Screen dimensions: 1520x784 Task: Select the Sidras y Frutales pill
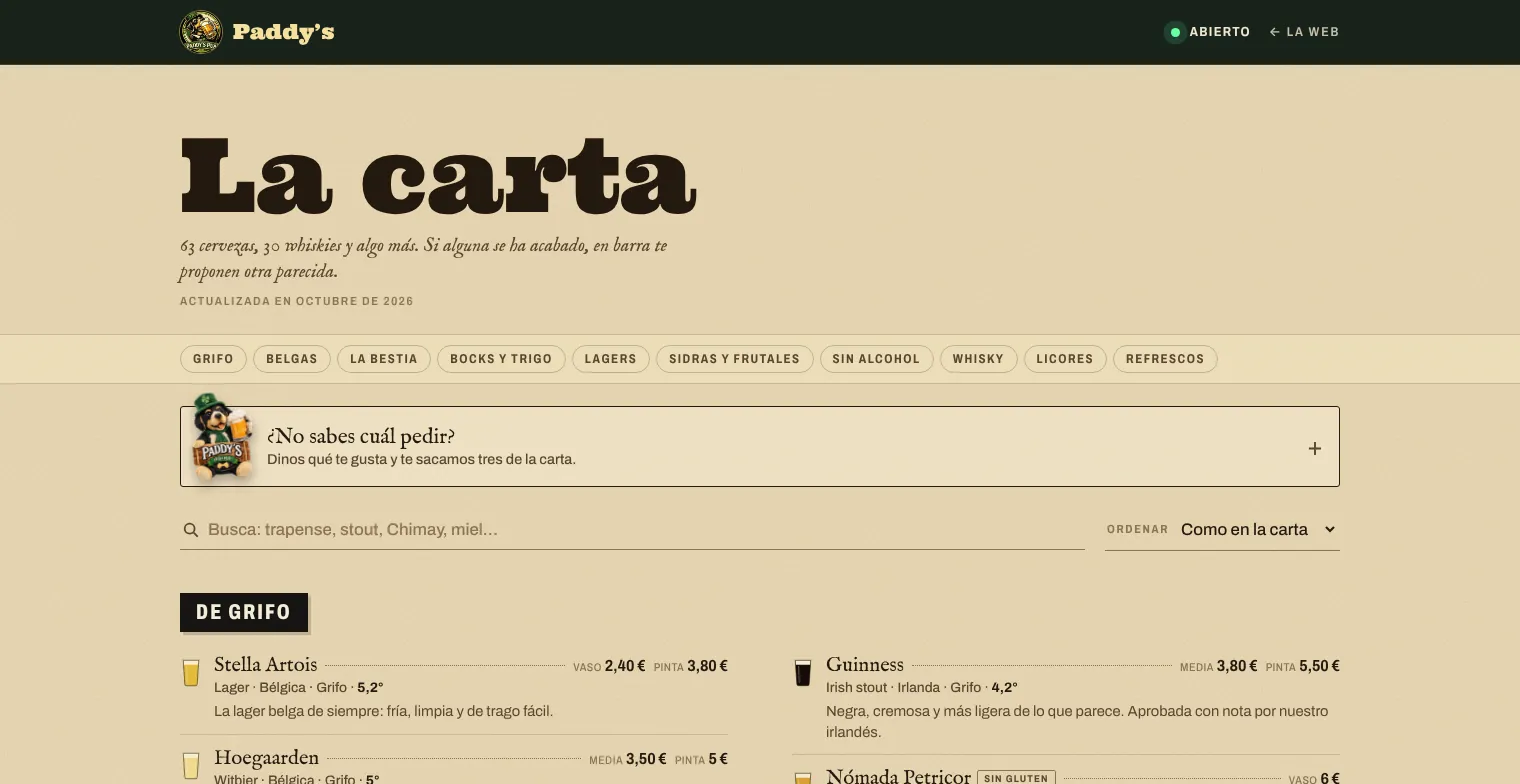735,359
